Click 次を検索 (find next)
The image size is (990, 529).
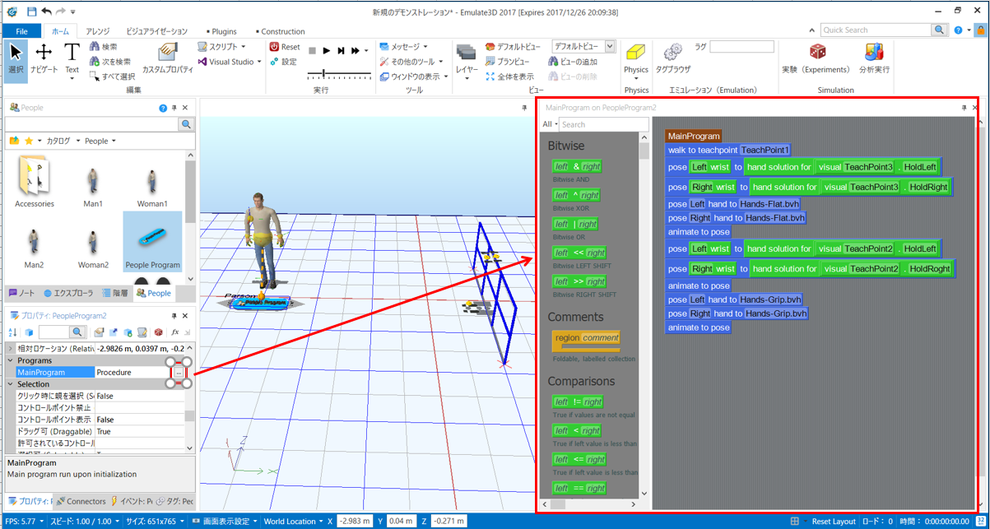click(110, 62)
